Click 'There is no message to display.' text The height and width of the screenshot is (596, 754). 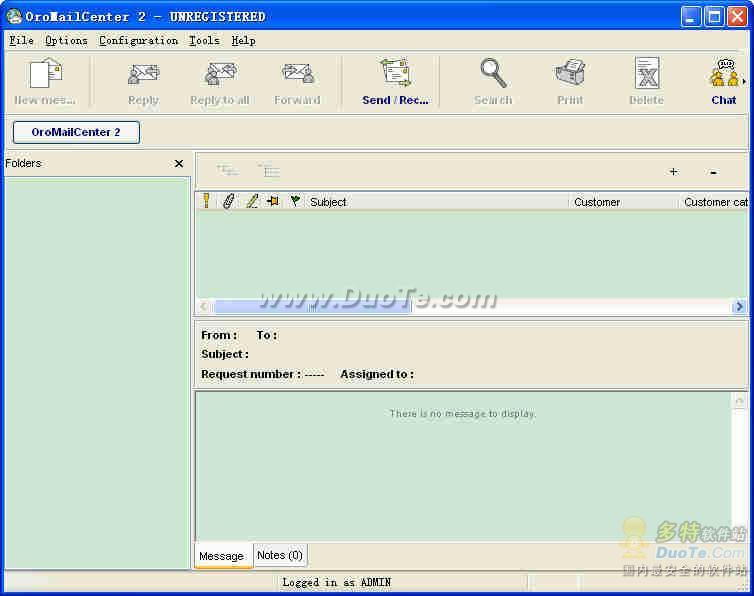pyautogui.click(x=463, y=414)
